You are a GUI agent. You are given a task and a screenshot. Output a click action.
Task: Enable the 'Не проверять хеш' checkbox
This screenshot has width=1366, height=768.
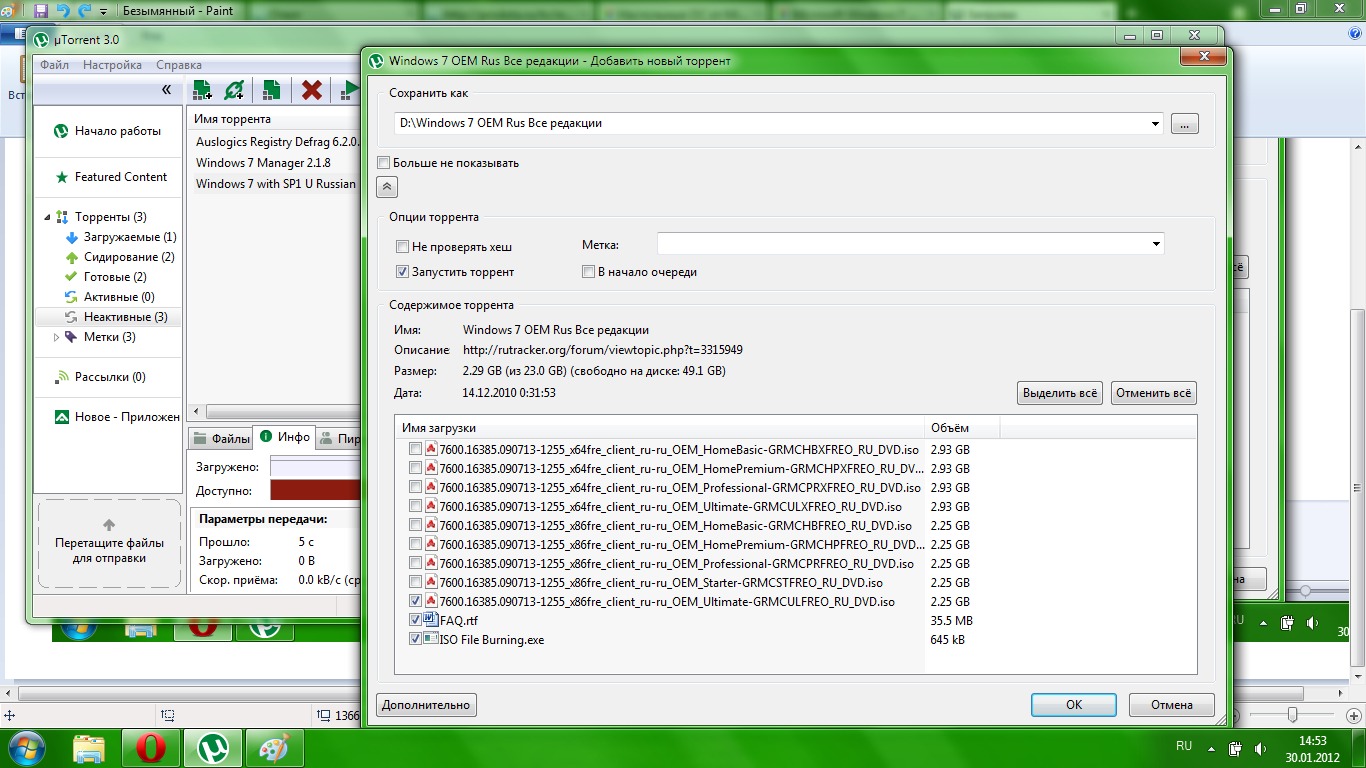click(x=403, y=247)
